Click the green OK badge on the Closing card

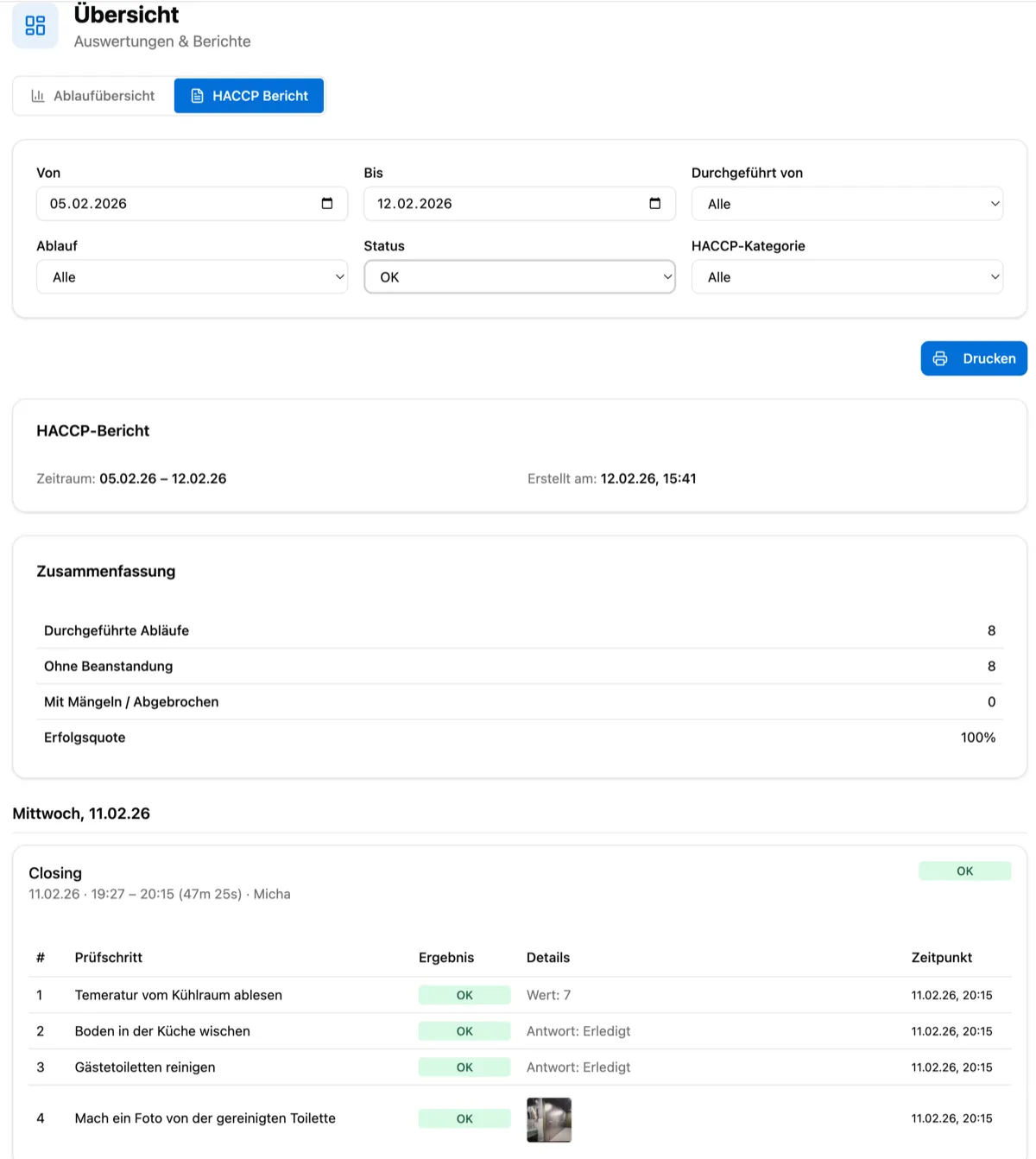click(x=964, y=871)
